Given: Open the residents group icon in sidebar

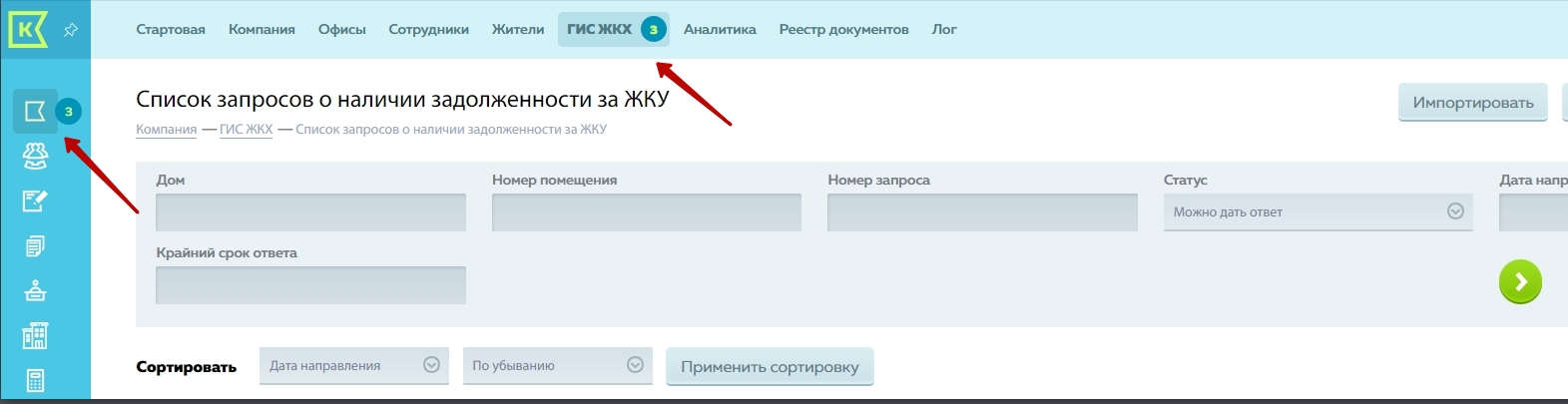Looking at the screenshot, I should pos(35,155).
